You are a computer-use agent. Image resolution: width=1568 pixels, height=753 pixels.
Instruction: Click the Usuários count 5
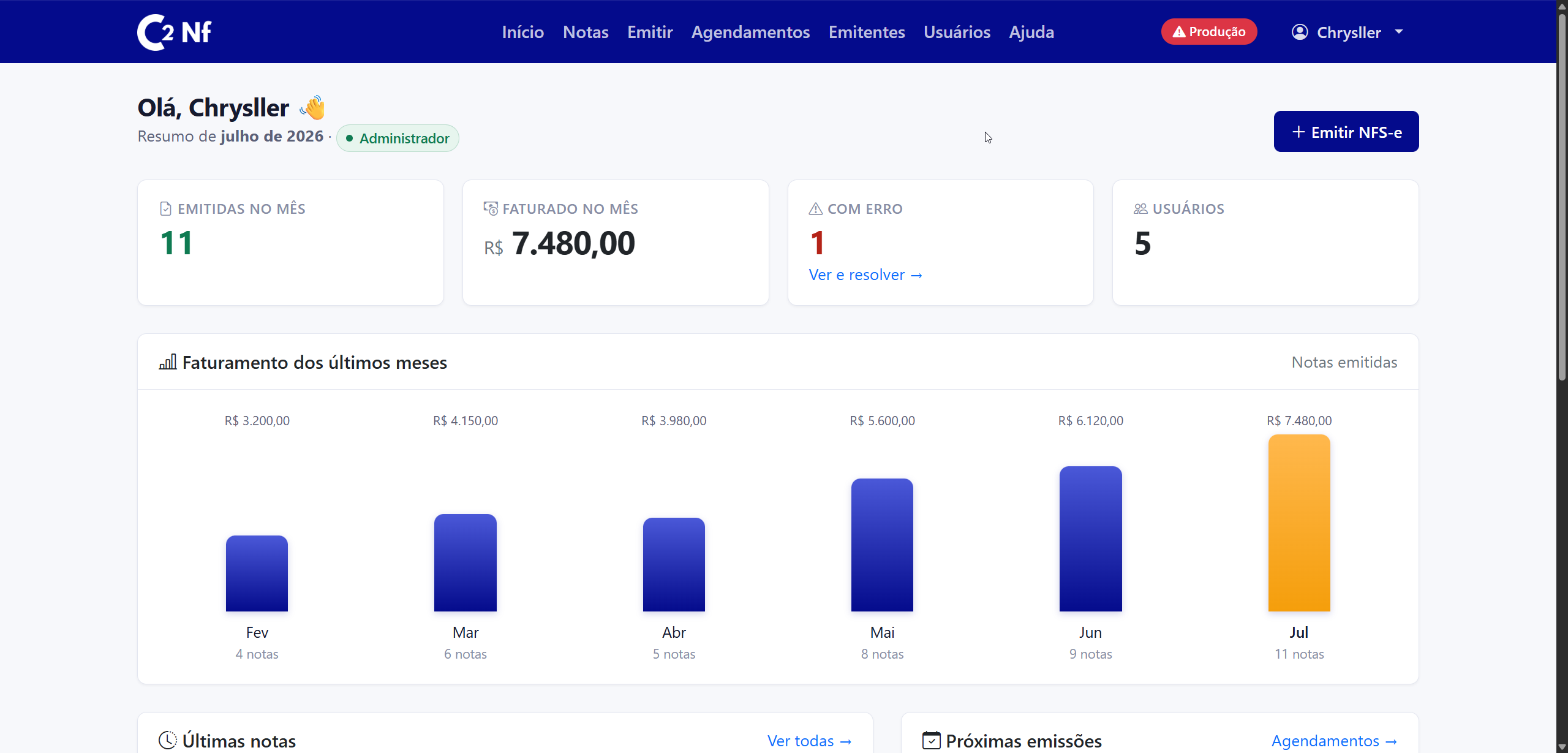click(x=1143, y=243)
